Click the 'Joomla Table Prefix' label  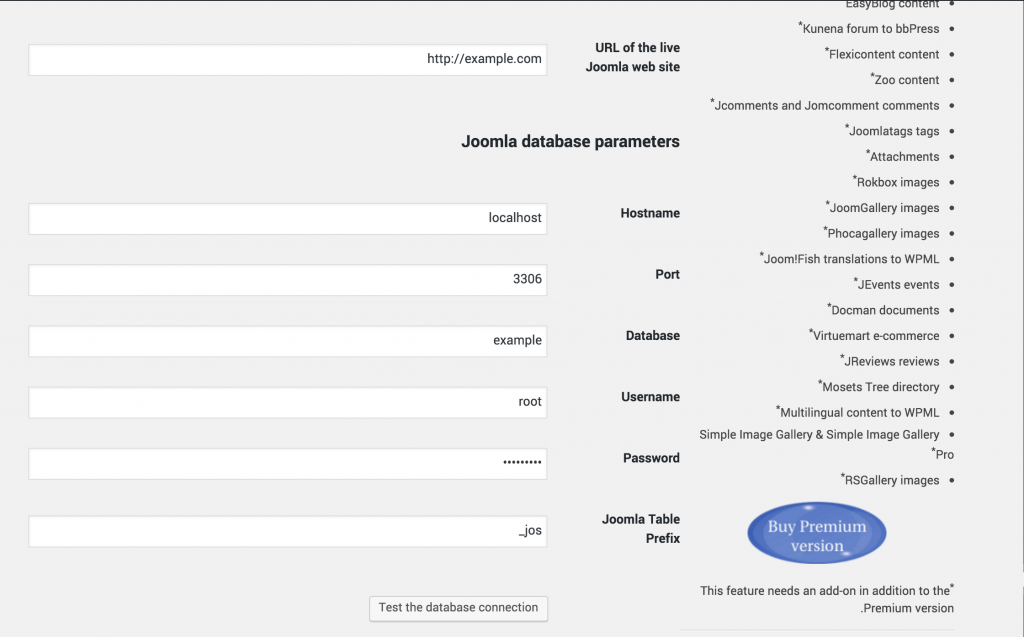641,529
